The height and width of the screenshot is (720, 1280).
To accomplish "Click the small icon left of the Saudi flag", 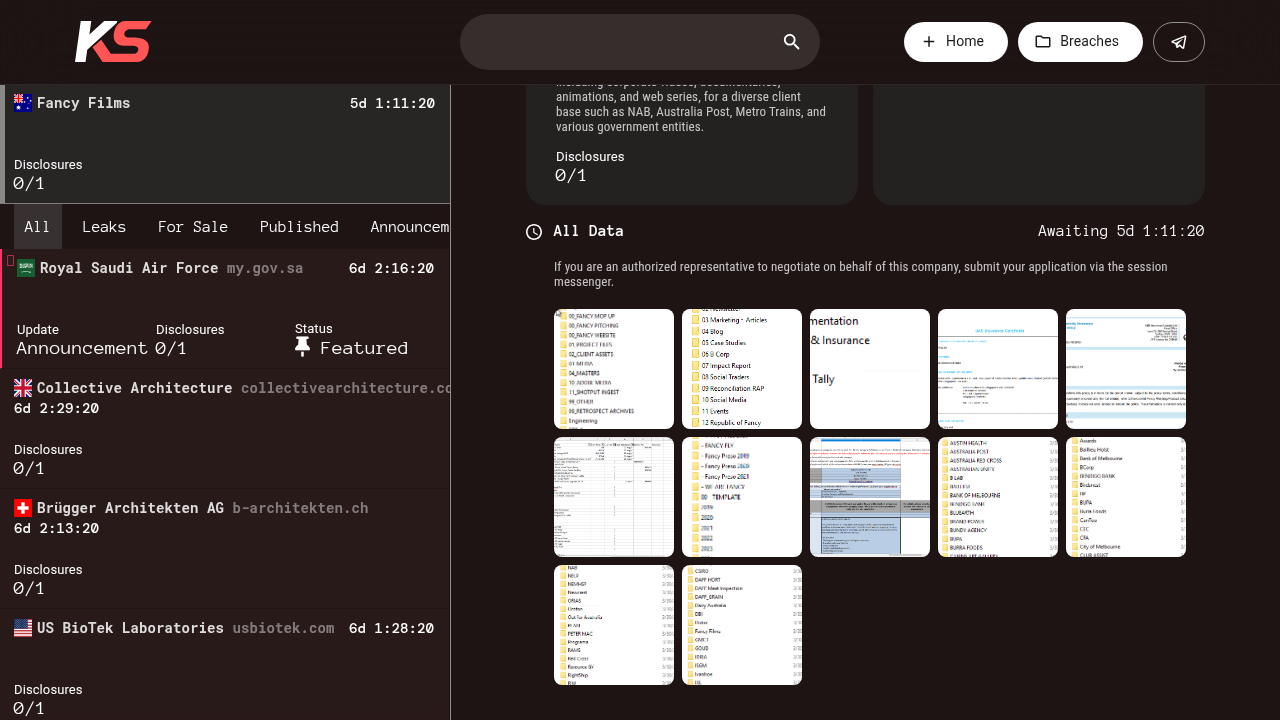I will click(x=10, y=261).
